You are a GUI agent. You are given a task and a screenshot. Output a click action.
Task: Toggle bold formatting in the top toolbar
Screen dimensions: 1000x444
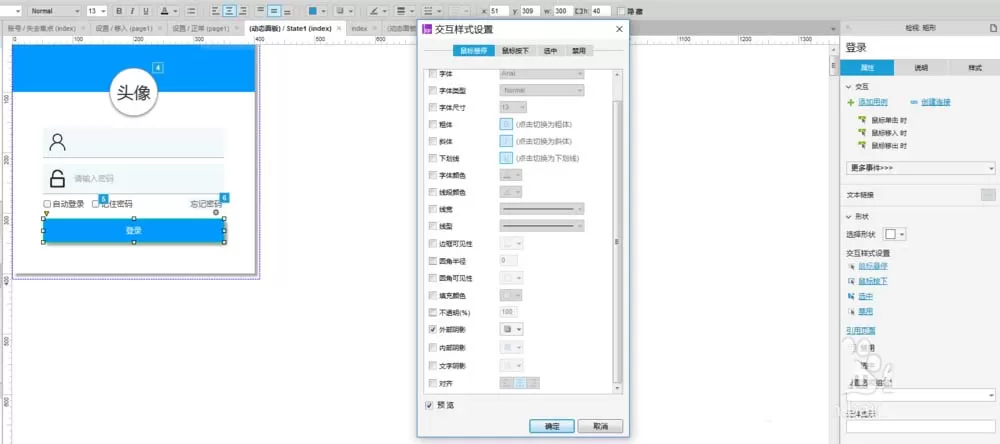(119, 11)
